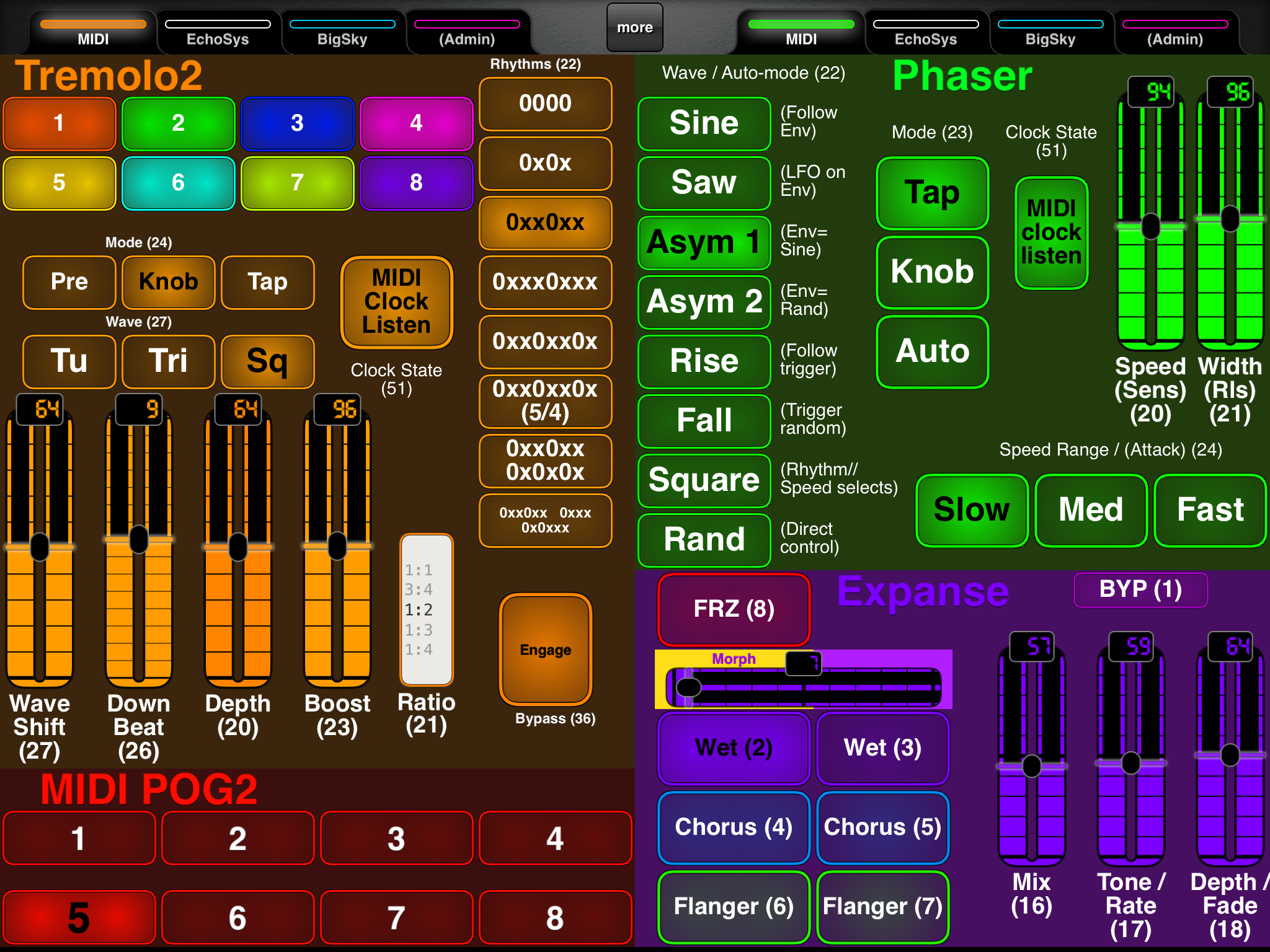Select the Phaser Saw wave
Image resolution: width=1270 pixels, height=952 pixels.
click(x=704, y=183)
